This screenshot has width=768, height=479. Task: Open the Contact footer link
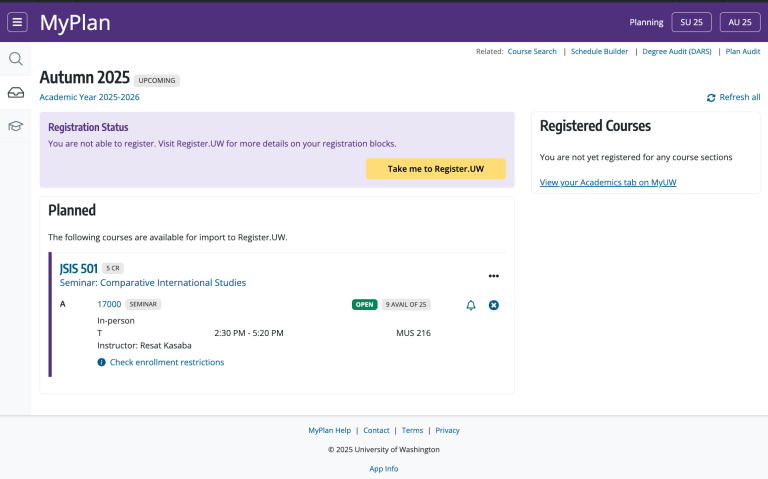coord(376,431)
